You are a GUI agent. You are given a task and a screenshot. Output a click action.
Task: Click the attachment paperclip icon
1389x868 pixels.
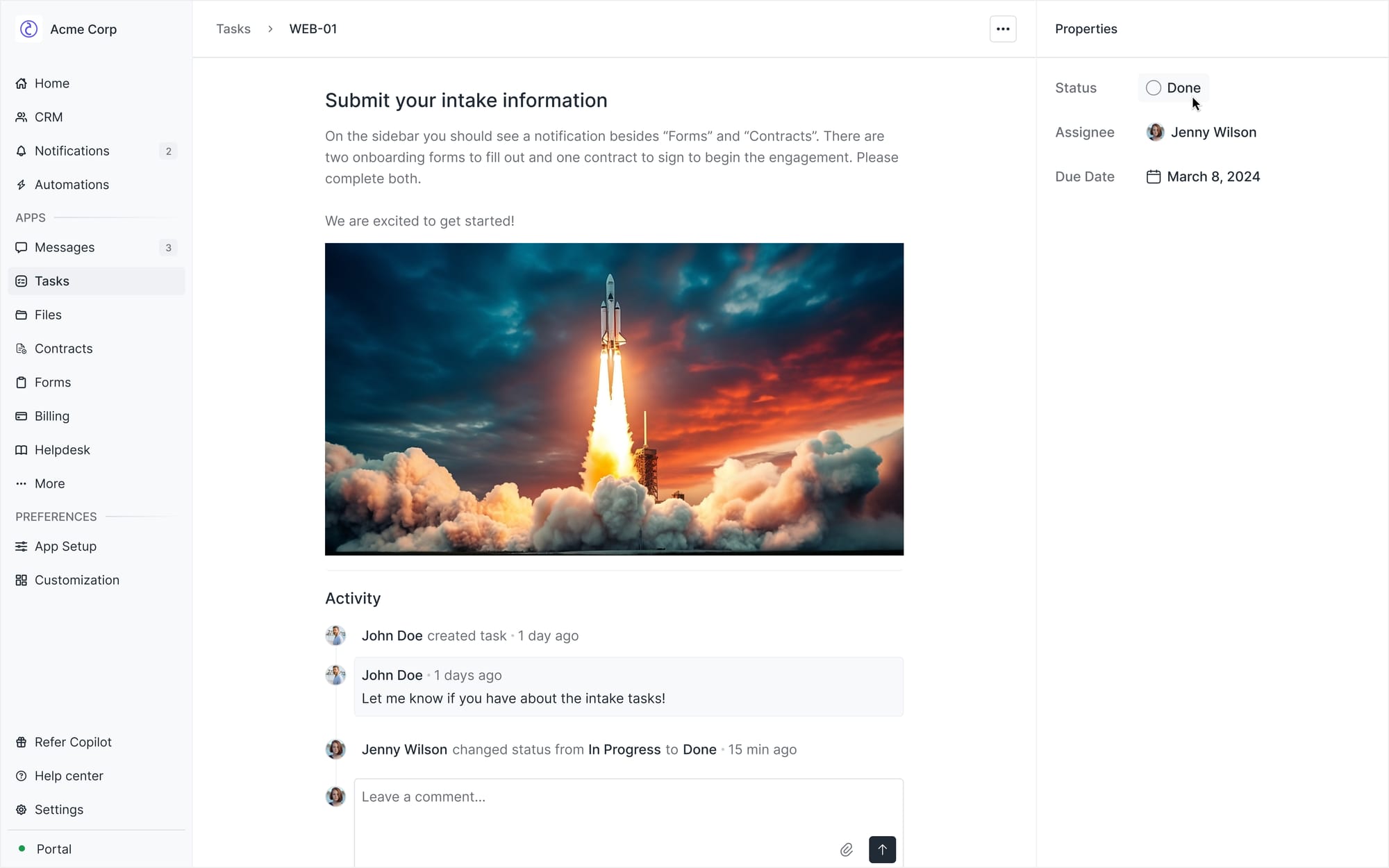[x=846, y=849]
